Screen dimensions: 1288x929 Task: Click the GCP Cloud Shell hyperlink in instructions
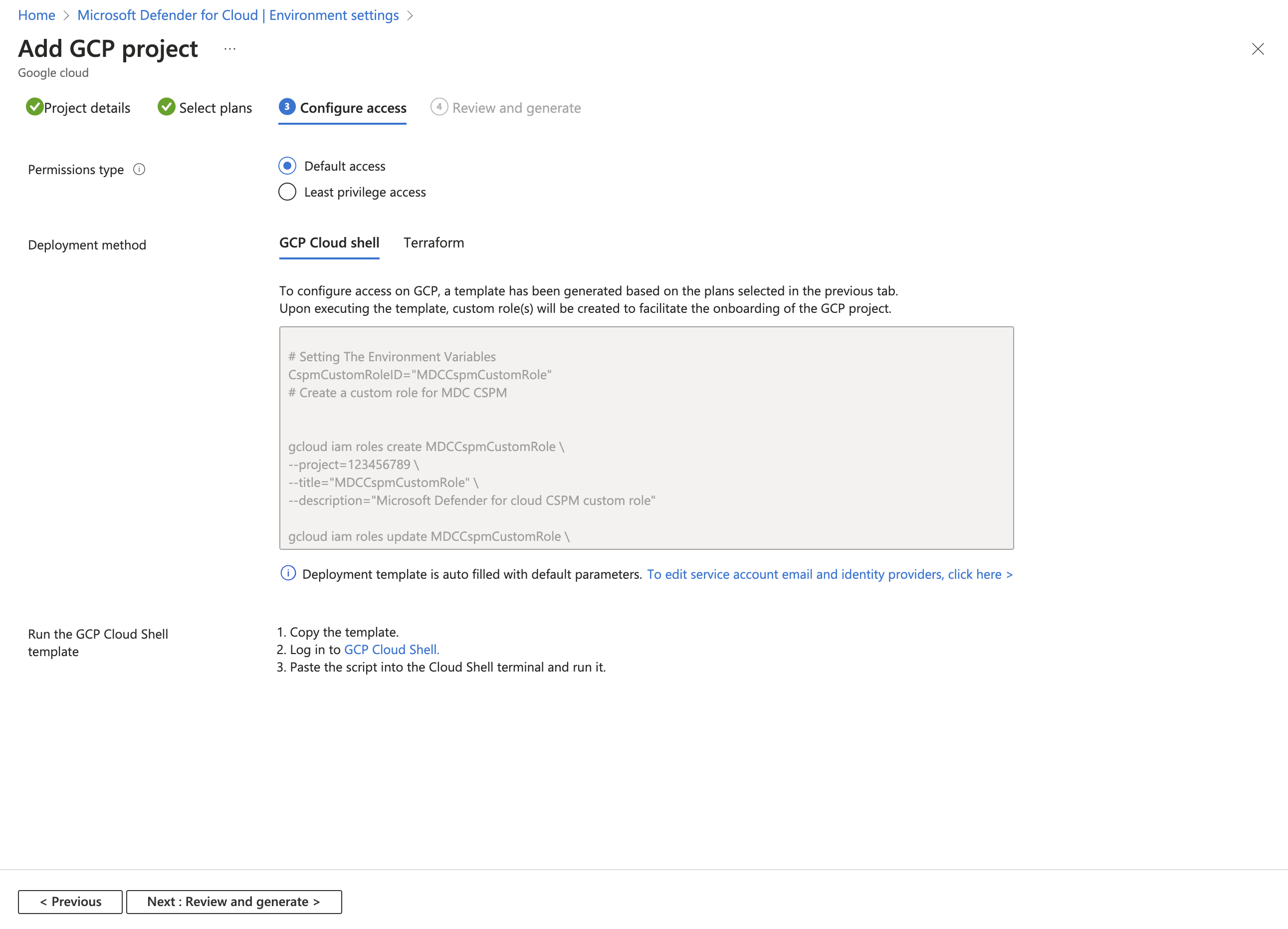pyautogui.click(x=391, y=649)
